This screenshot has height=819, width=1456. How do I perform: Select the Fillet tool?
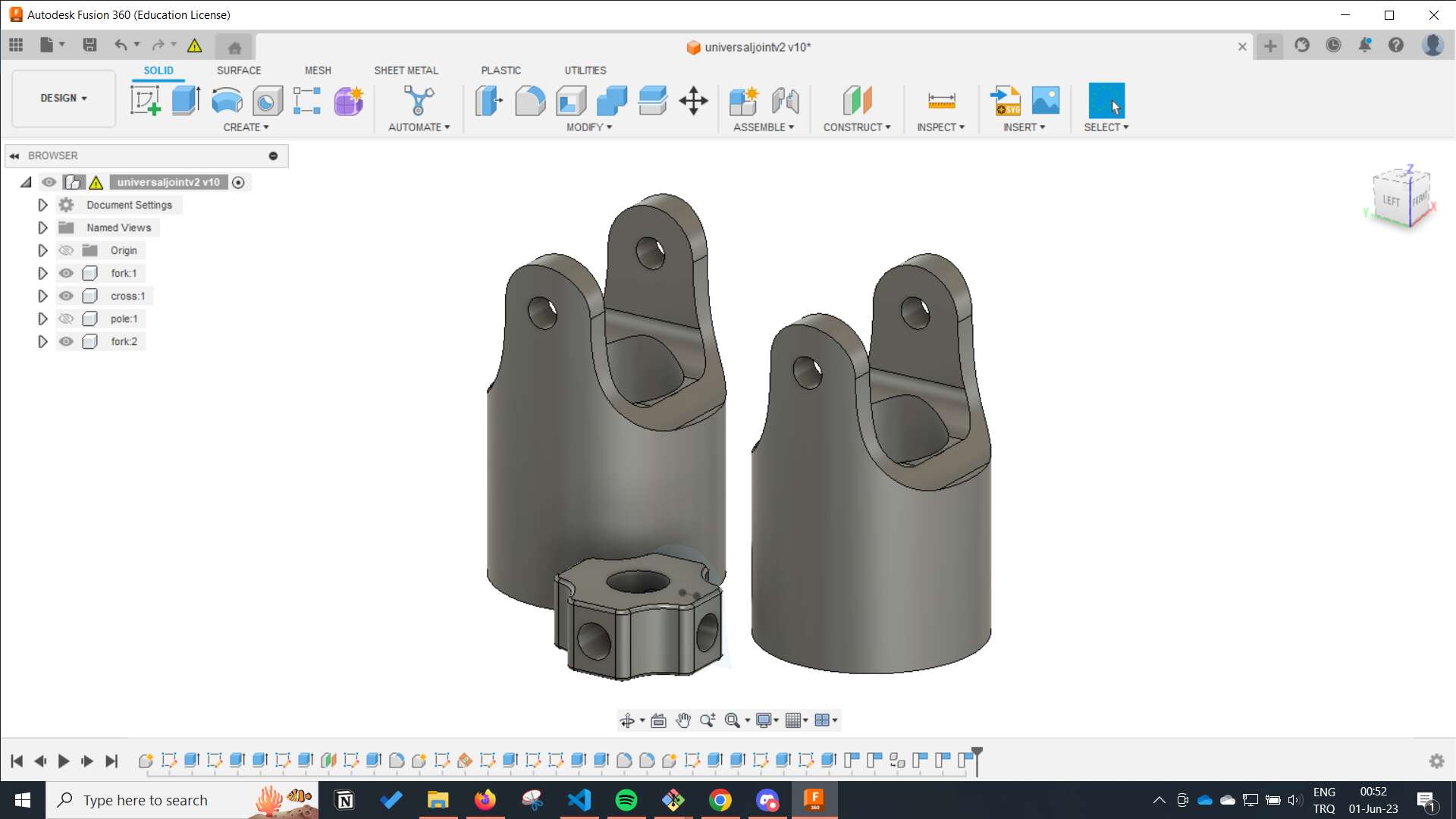[530, 100]
